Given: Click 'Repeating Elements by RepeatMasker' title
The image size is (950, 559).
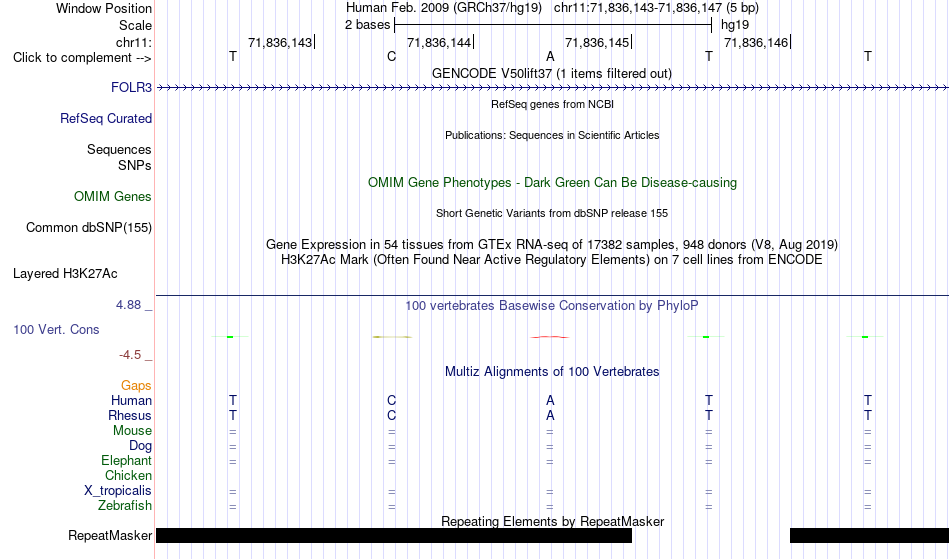Looking at the screenshot, I should (x=553, y=521).
